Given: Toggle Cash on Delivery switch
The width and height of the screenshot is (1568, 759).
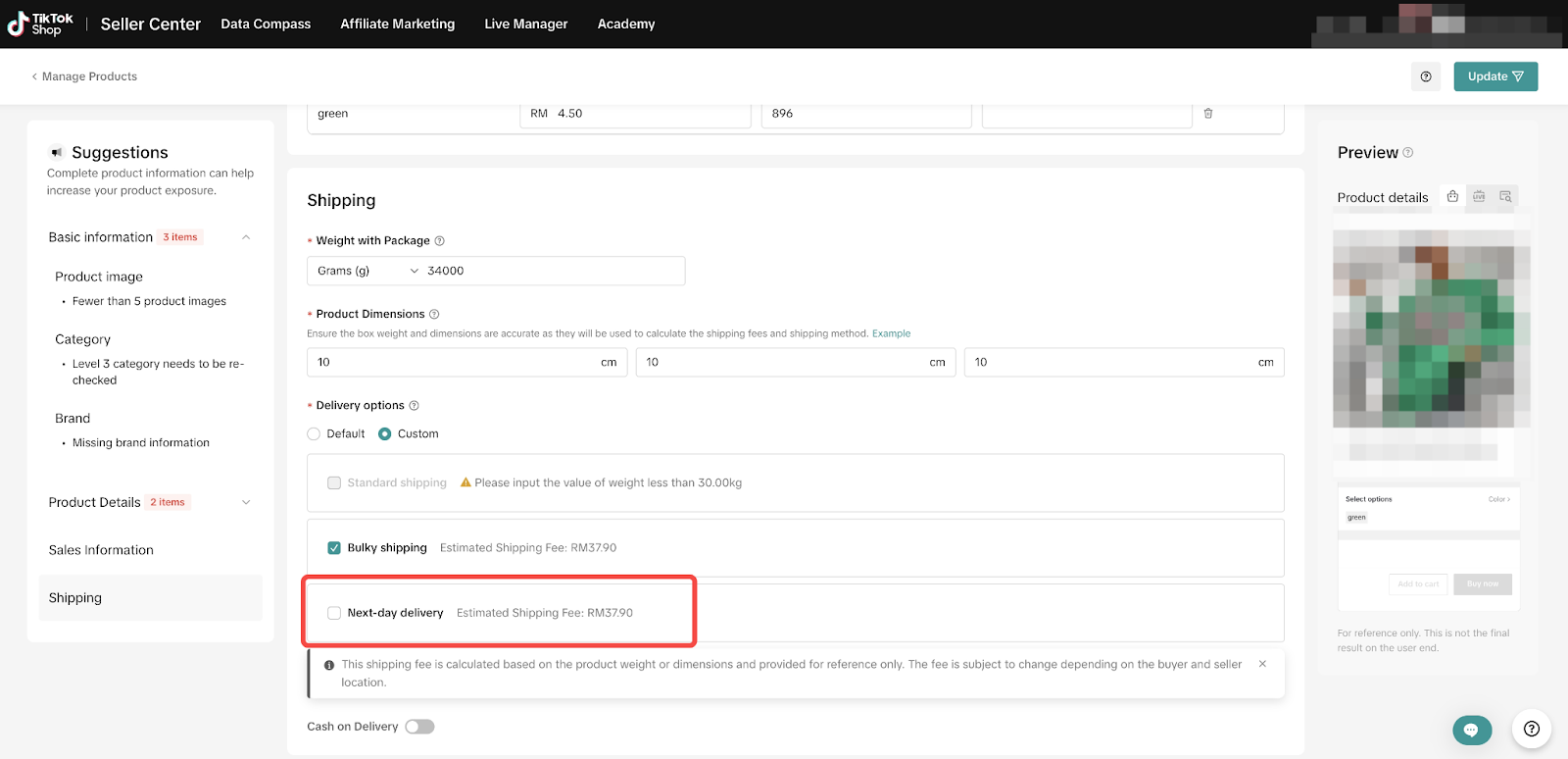Looking at the screenshot, I should [419, 727].
